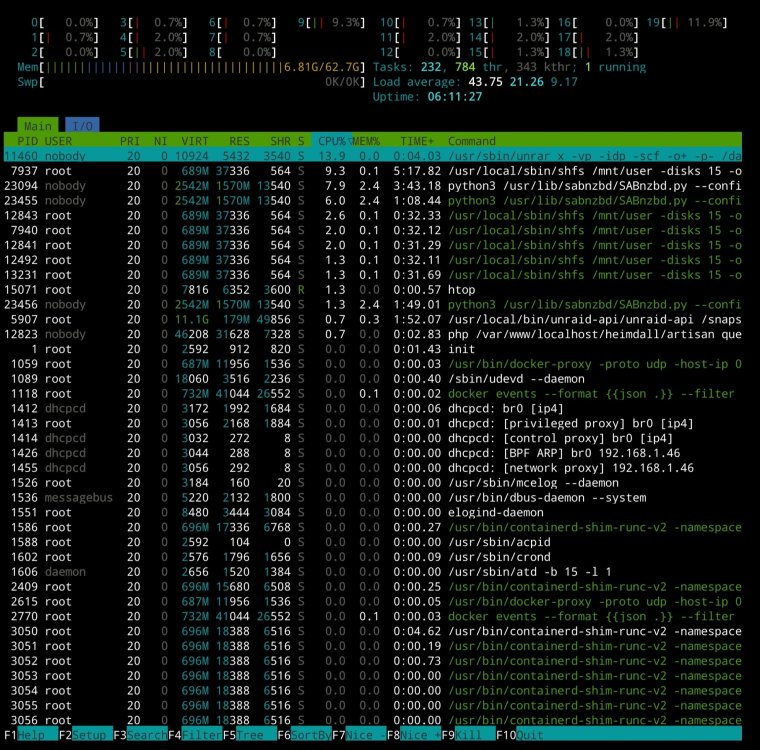This screenshot has height=750, width=760.
Task: Switch to the I/O tab
Action: (82, 126)
